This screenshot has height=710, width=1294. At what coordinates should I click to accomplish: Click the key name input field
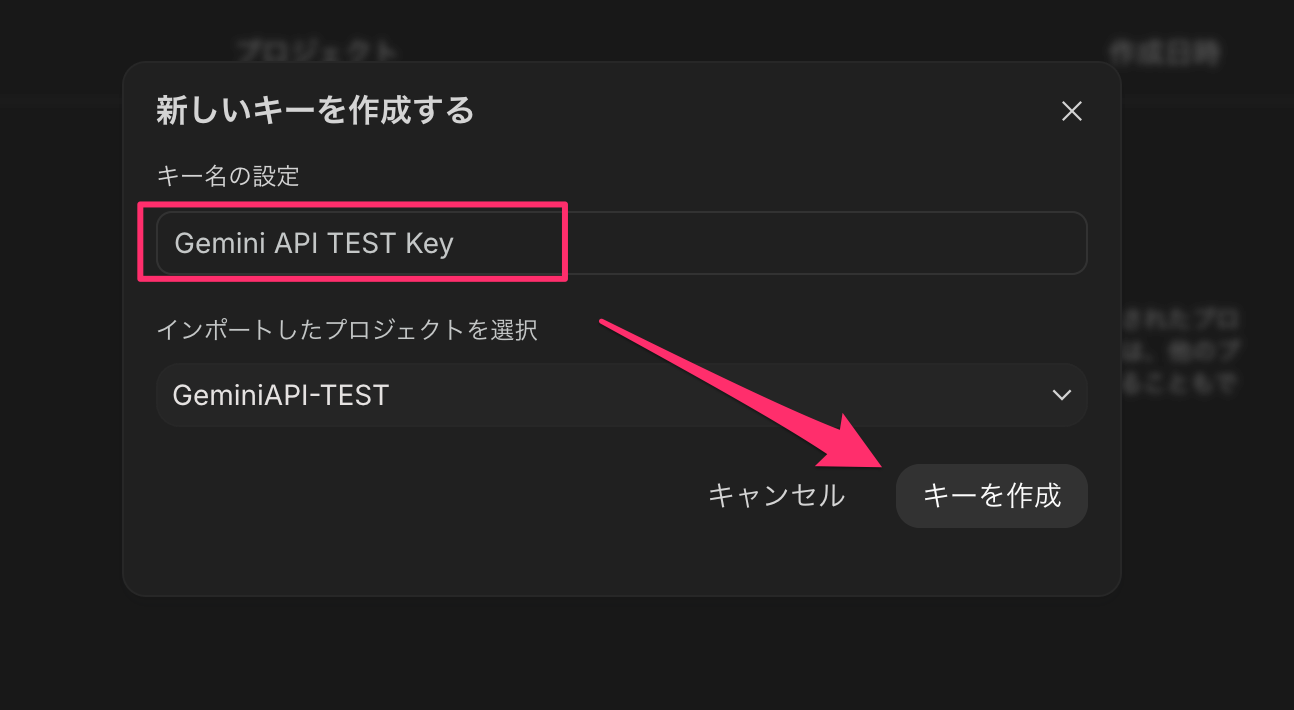[620, 243]
